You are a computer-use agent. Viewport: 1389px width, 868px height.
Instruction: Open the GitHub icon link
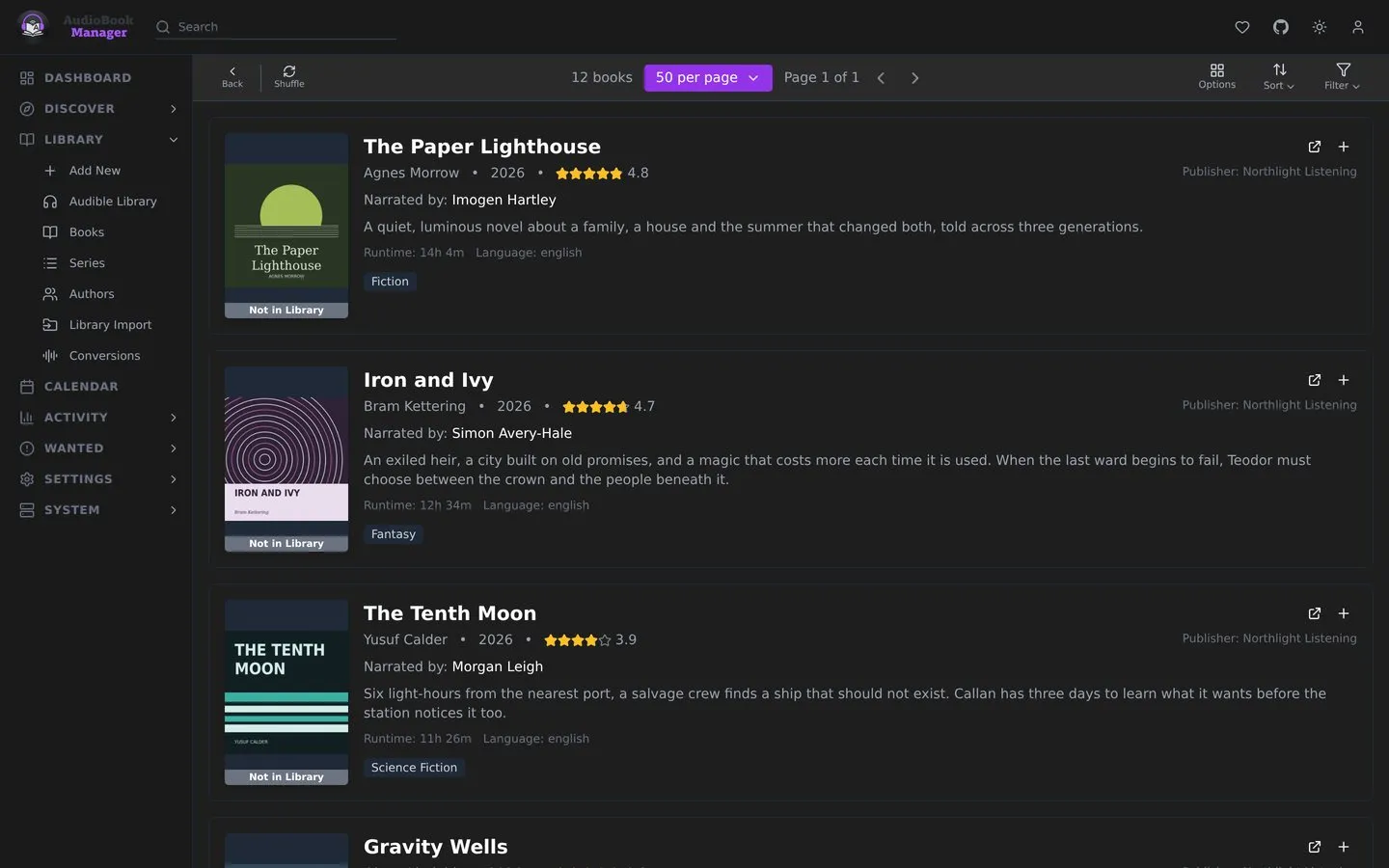(1281, 27)
